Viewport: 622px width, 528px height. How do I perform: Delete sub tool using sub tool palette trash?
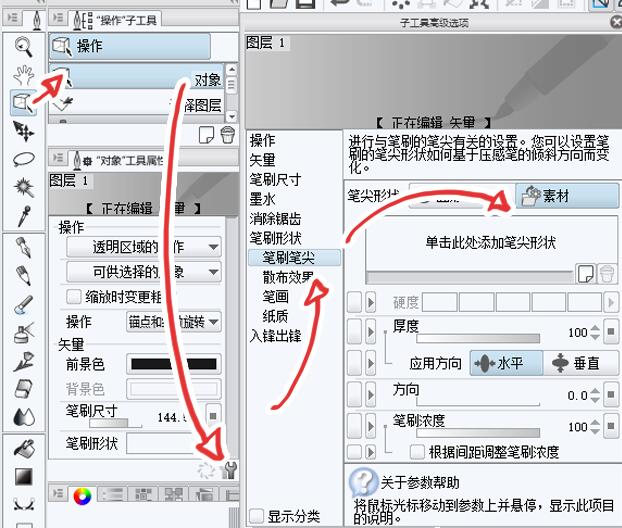pyautogui.click(x=228, y=135)
